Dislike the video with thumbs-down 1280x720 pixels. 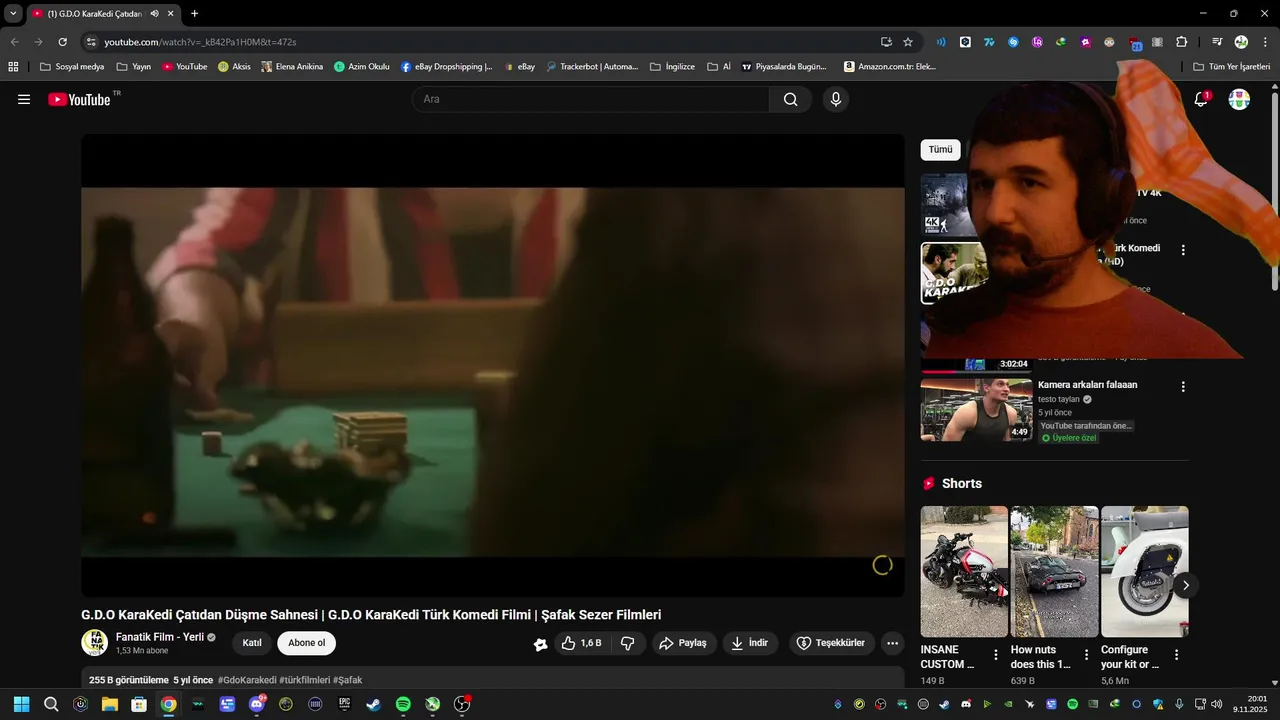coord(628,643)
